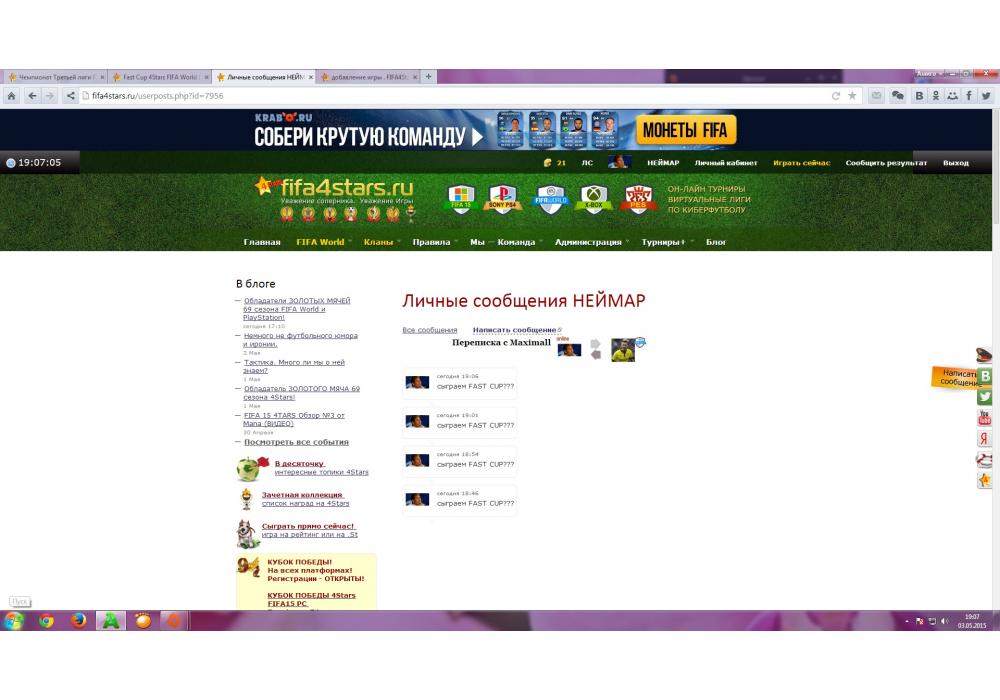Image resolution: width=1000 pixels, height=700 pixels.
Task: Expand the Кланы navigation menu
Action: (379, 242)
